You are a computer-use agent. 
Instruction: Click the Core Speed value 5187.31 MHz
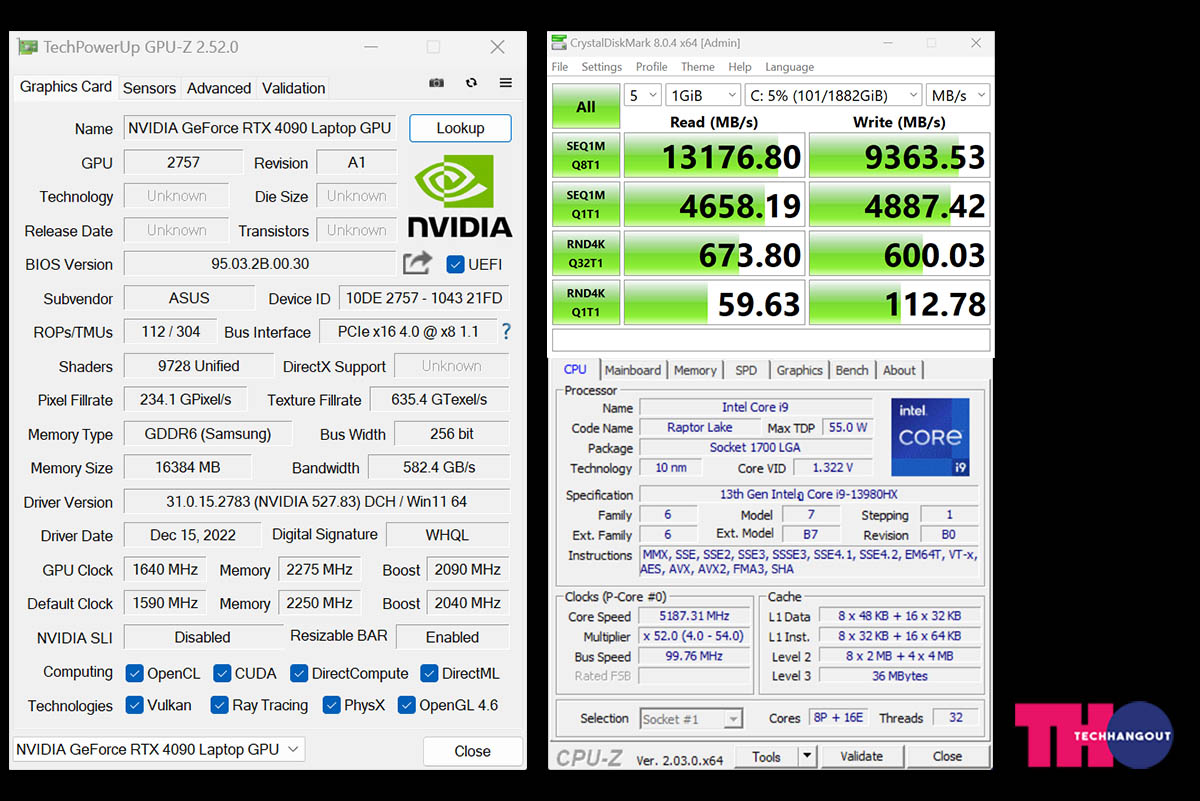tap(694, 616)
